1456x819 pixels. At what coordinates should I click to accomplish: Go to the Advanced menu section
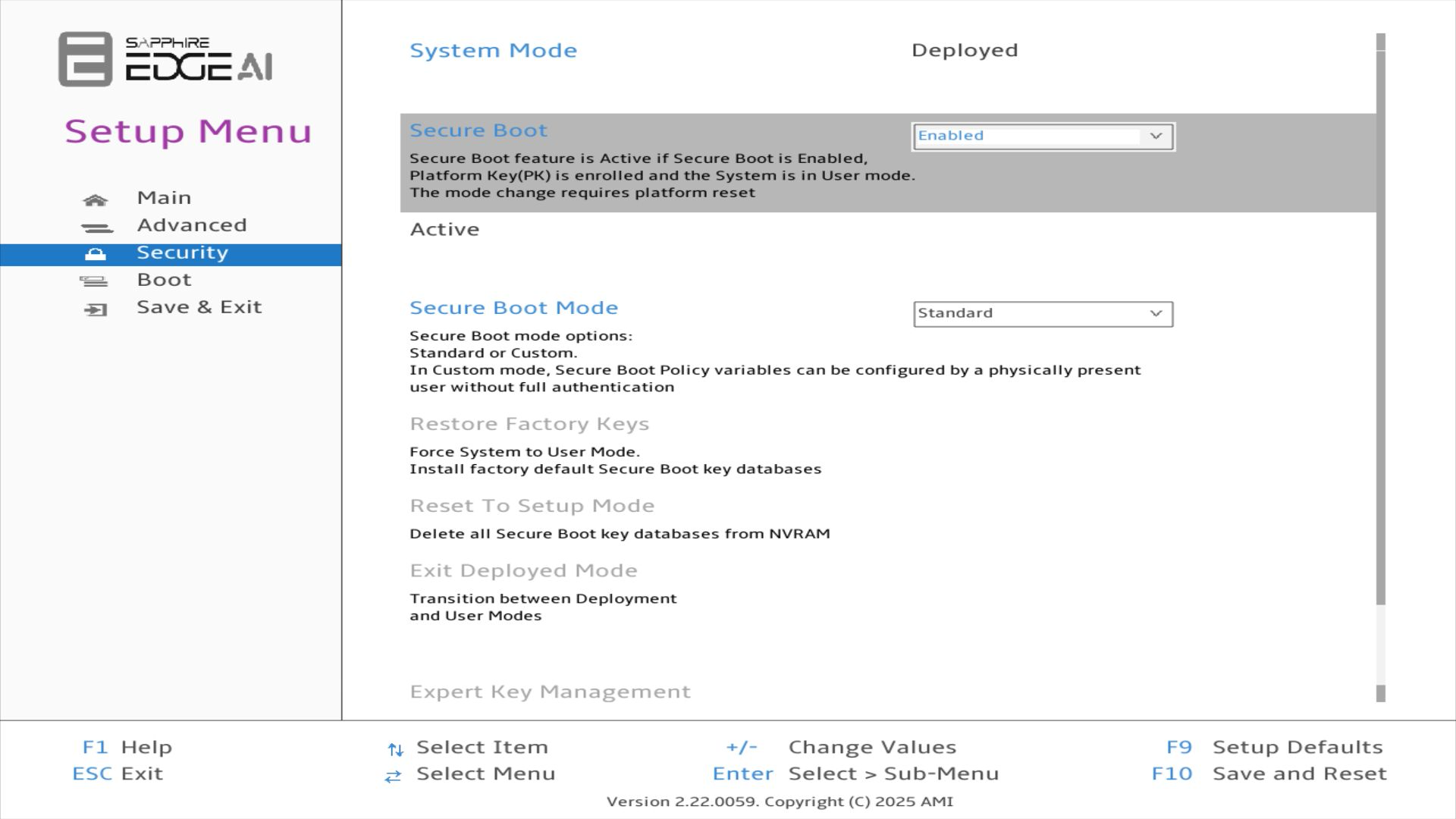point(191,225)
